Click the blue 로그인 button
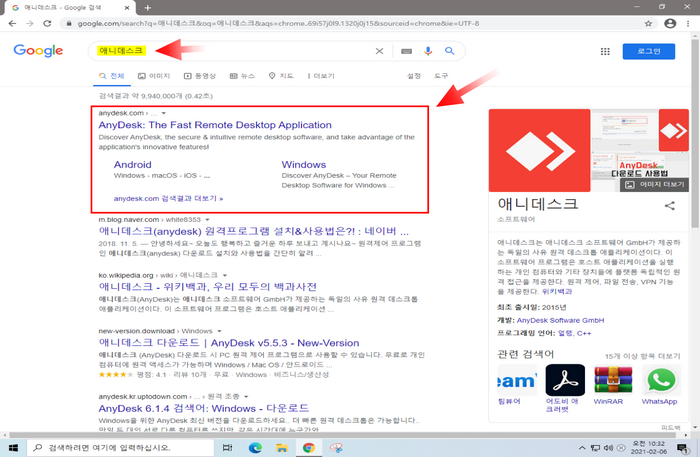700x457 pixels. 649,51
